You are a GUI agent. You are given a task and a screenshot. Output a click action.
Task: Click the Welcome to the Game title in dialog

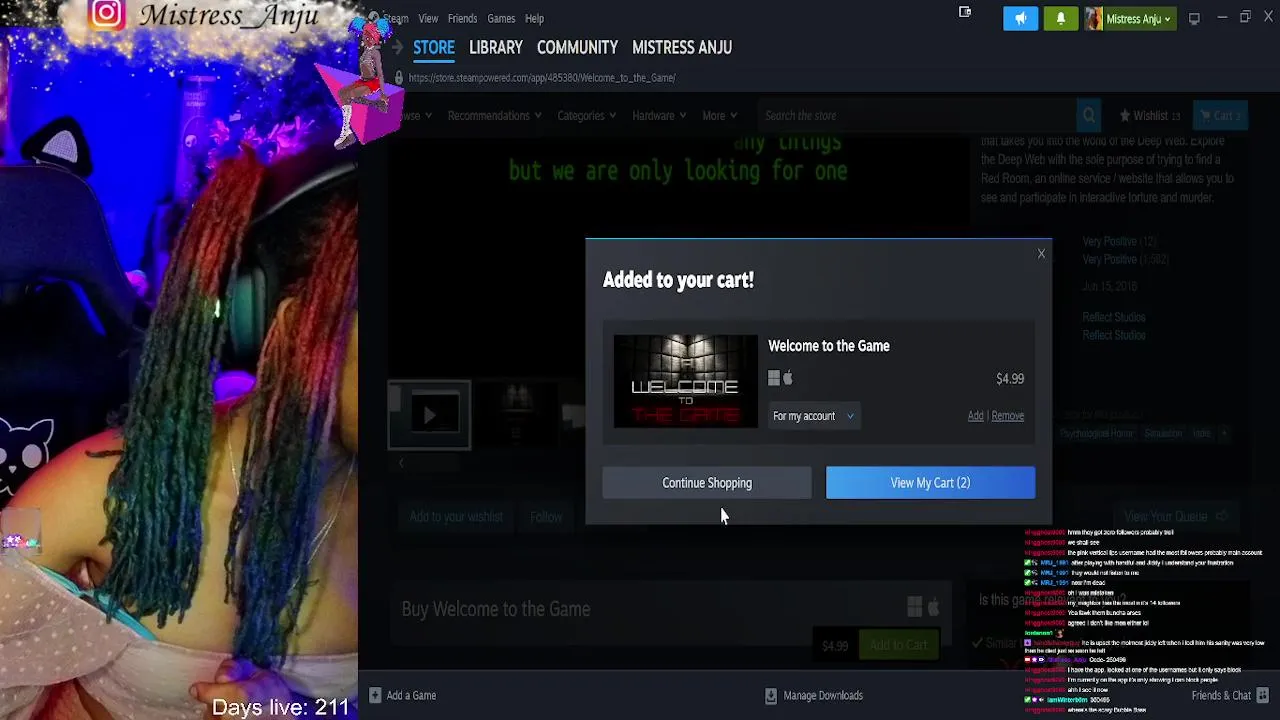(x=828, y=346)
